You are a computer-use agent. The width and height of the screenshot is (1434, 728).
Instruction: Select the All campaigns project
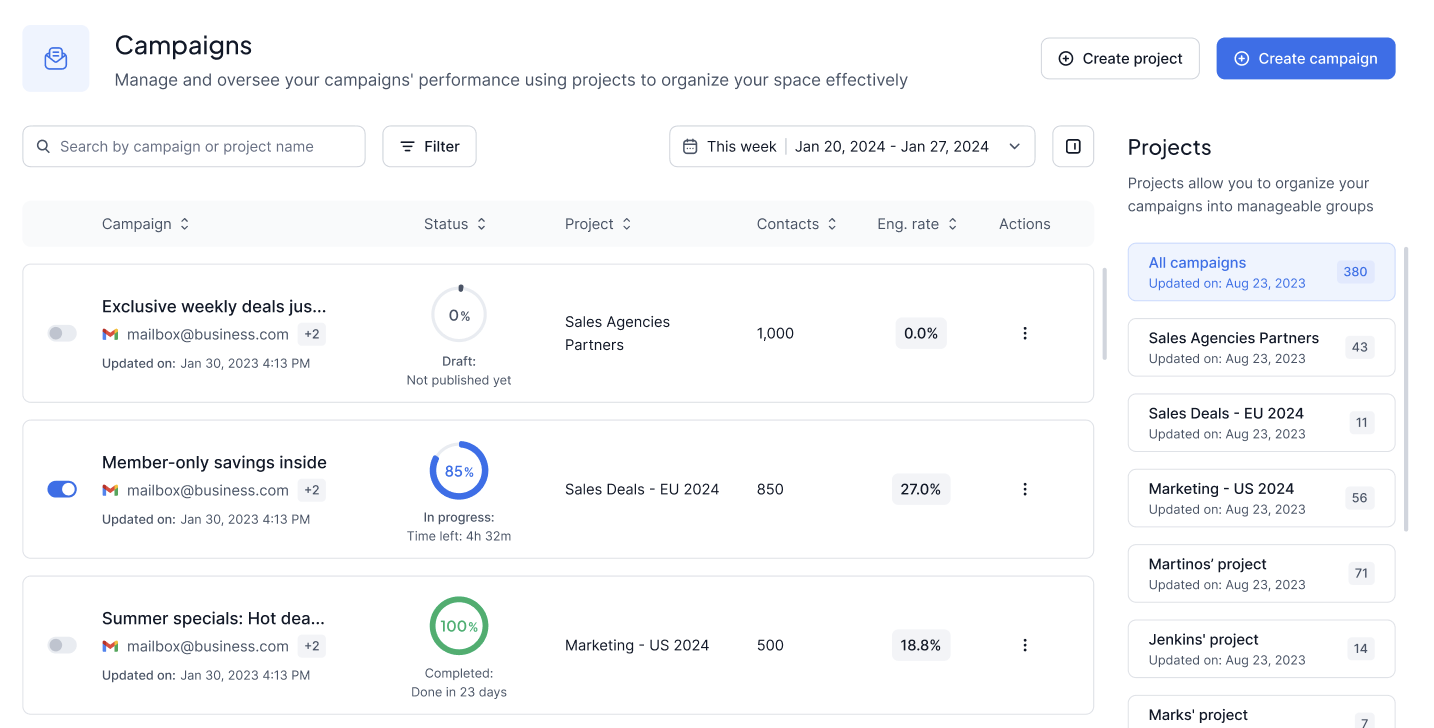point(1260,272)
